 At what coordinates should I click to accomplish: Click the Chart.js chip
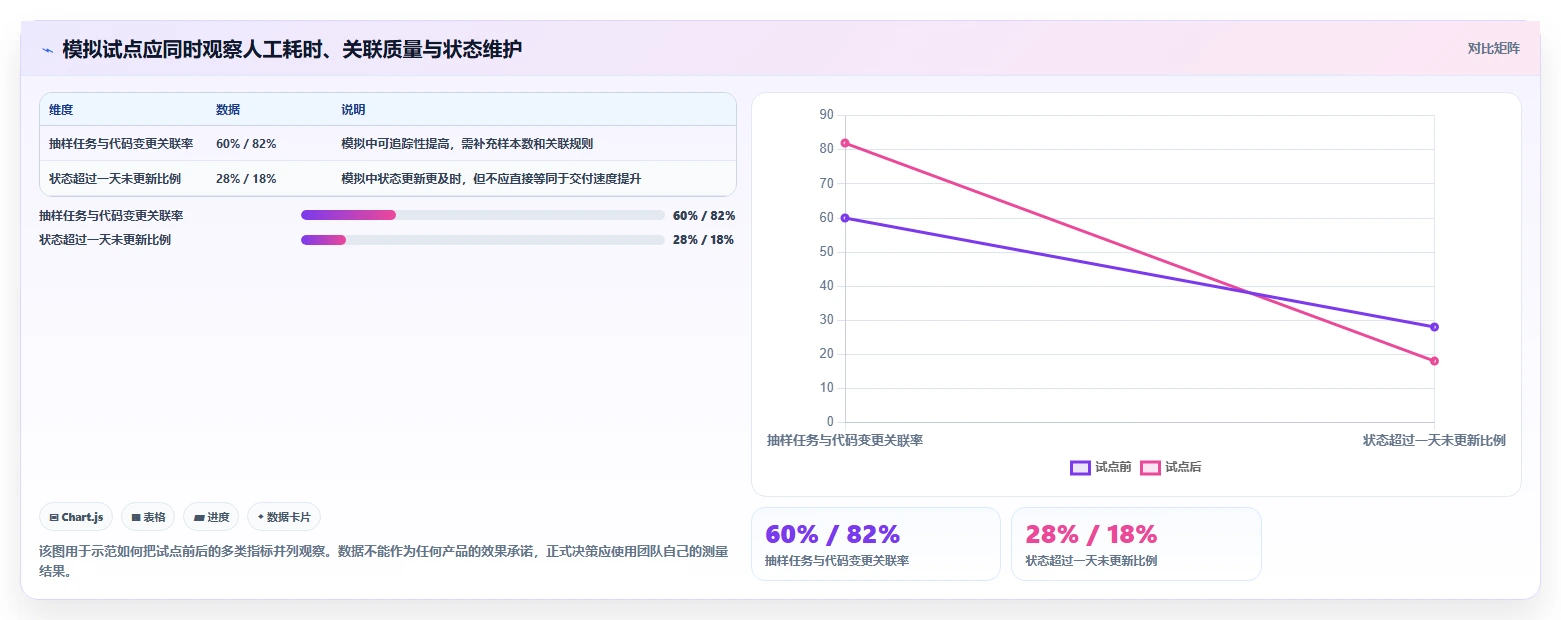77,517
